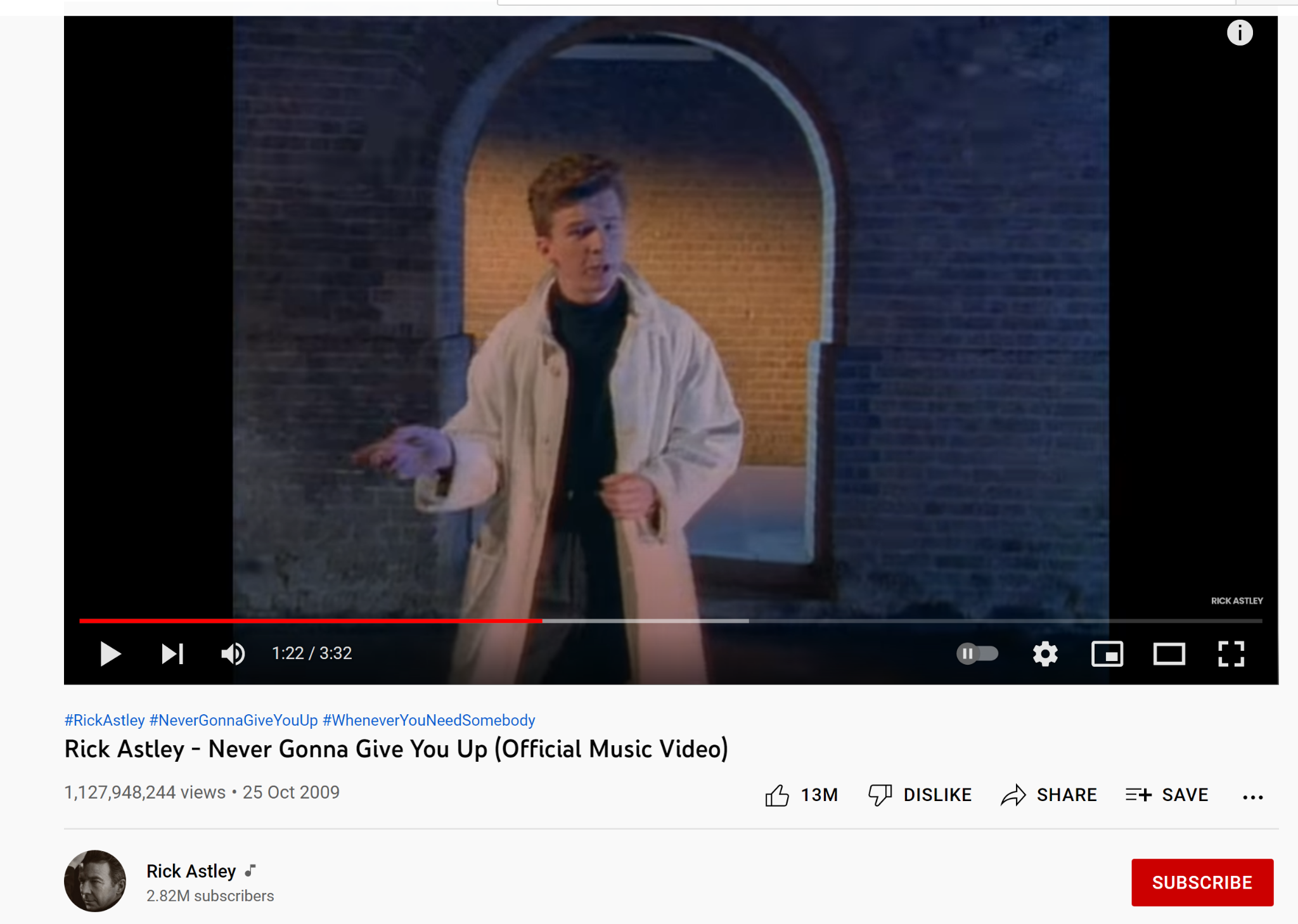The width and height of the screenshot is (1298, 924).
Task: Switch to miniplayer mode
Action: tap(1107, 653)
